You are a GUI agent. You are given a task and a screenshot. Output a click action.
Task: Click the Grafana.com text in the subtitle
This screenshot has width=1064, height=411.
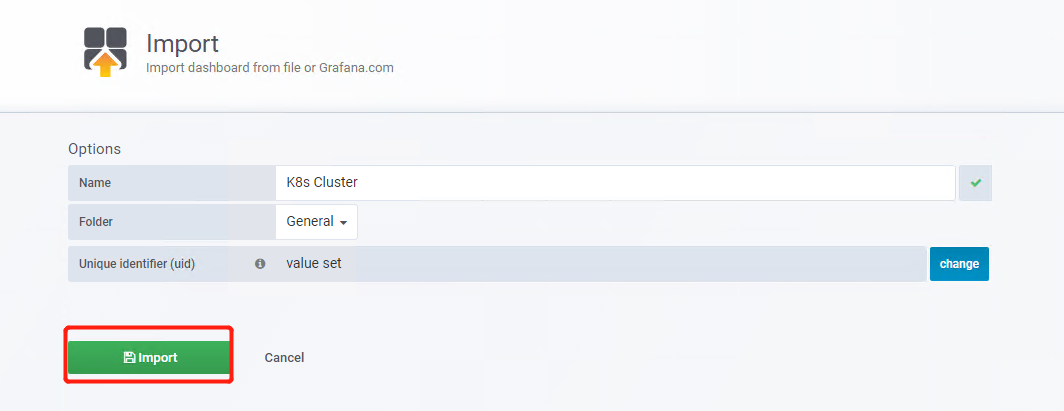(x=356, y=68)
